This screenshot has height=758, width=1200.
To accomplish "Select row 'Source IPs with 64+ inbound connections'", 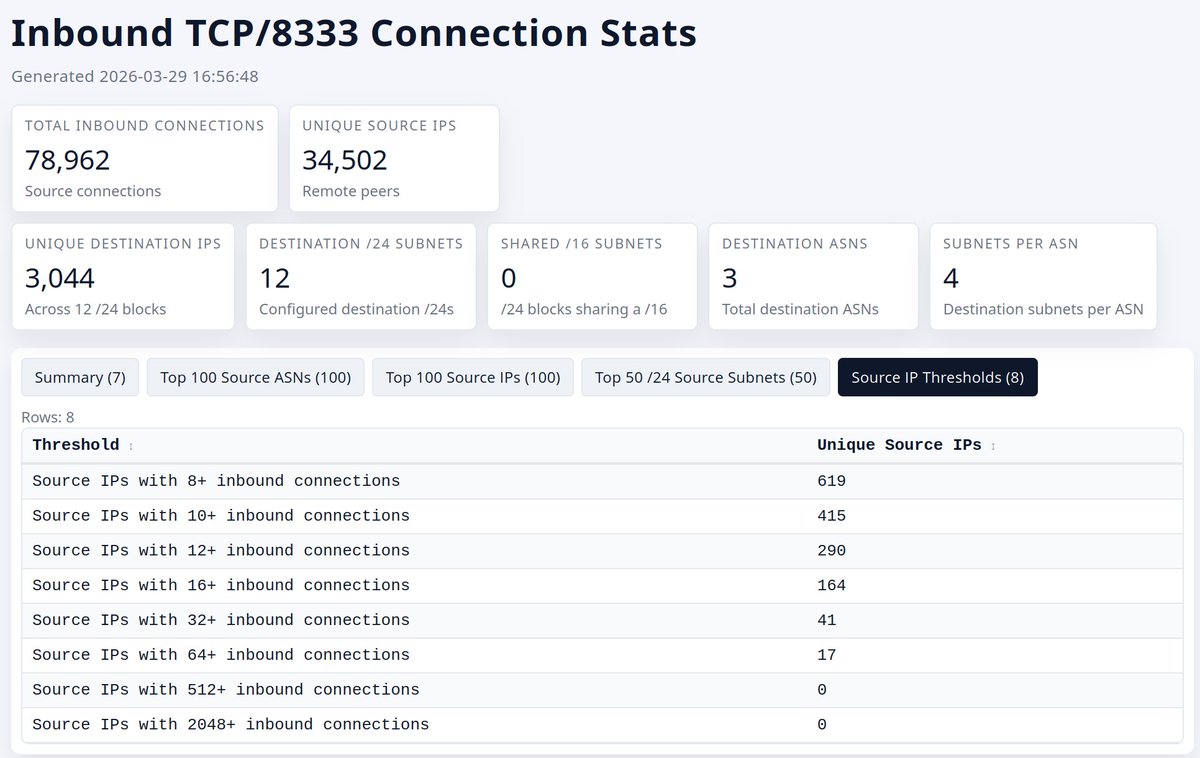I will click(x=602, y=655).
